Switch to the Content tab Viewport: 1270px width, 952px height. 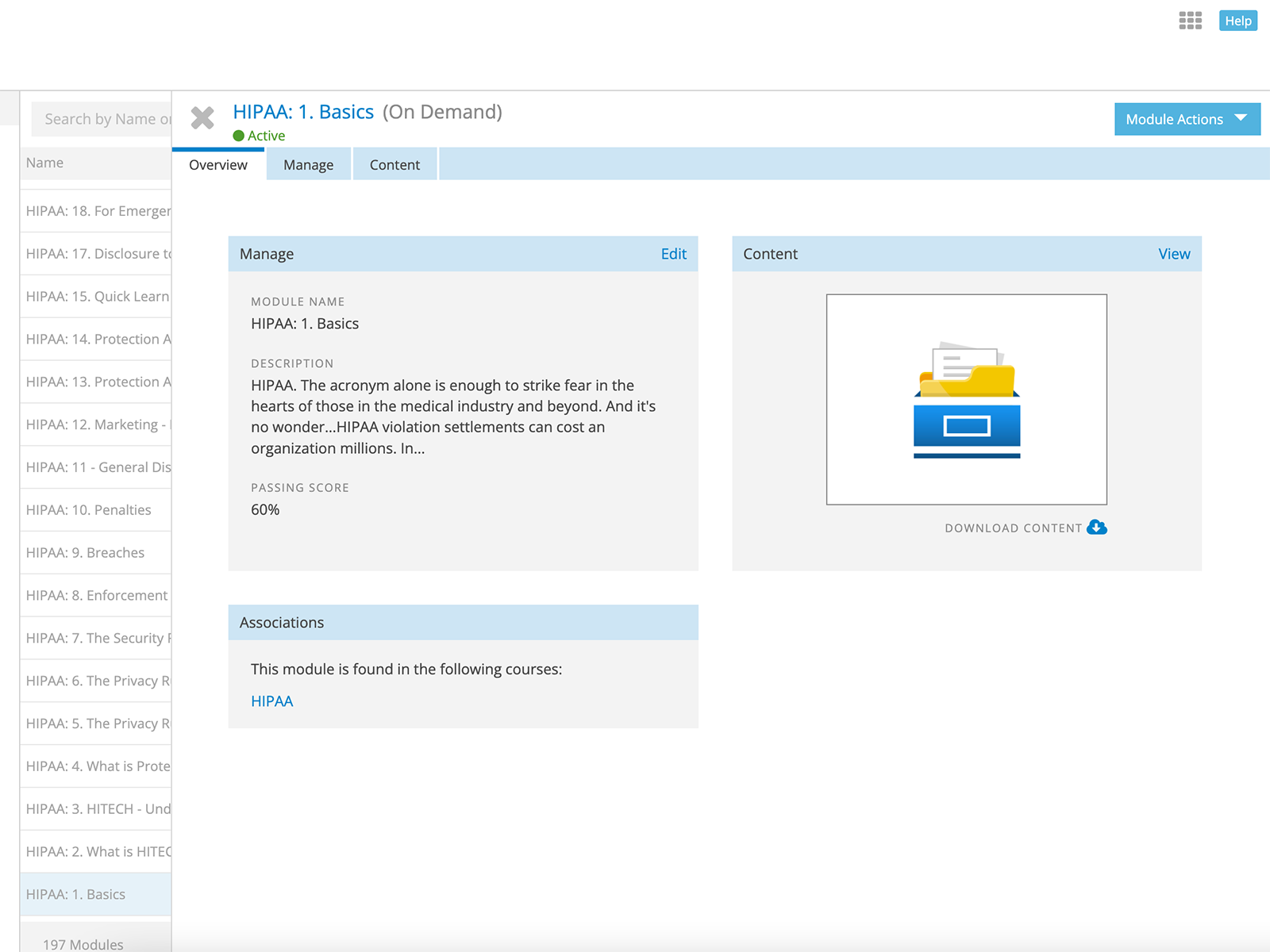394,165
